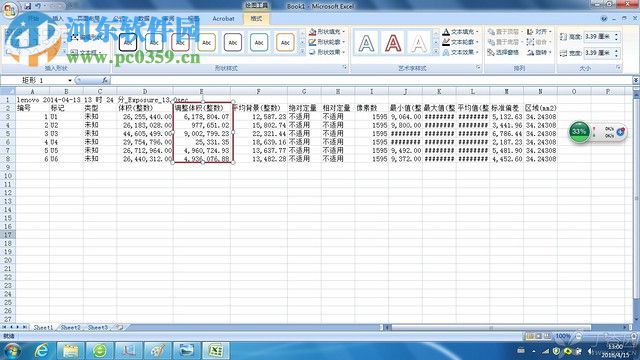Select the 格式 Format drawing tools tab
Screen dimensions: 640x360
pos(256,19)
